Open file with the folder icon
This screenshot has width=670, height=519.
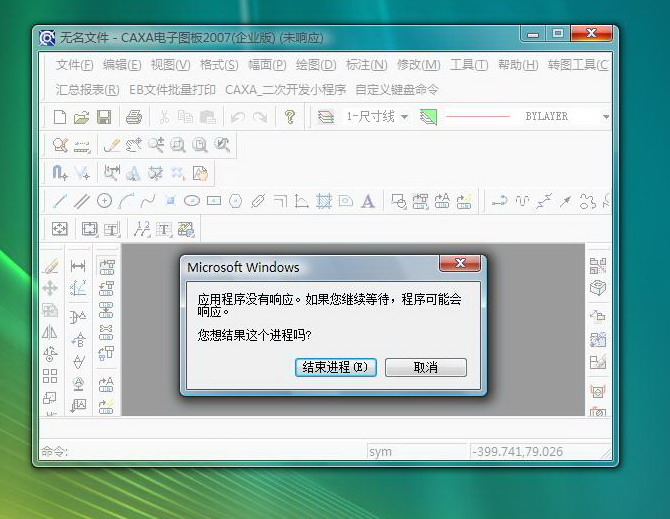coord(81,117)
